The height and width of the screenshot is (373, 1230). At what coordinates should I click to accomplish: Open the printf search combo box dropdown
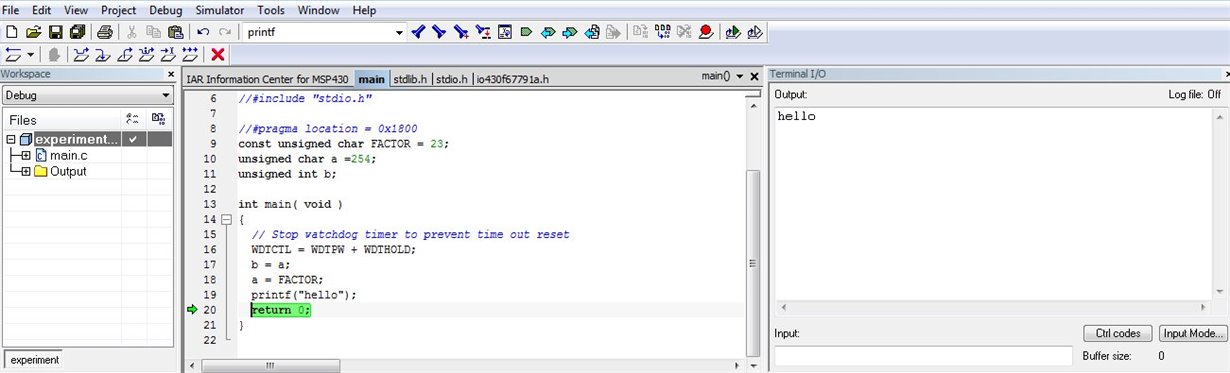tap(400, 33)
